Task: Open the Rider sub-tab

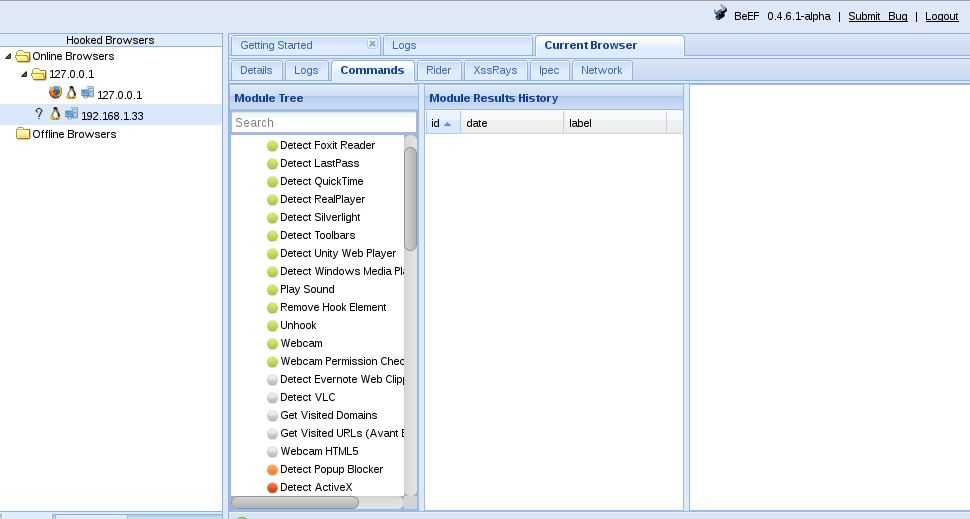Action: [439, 70]
